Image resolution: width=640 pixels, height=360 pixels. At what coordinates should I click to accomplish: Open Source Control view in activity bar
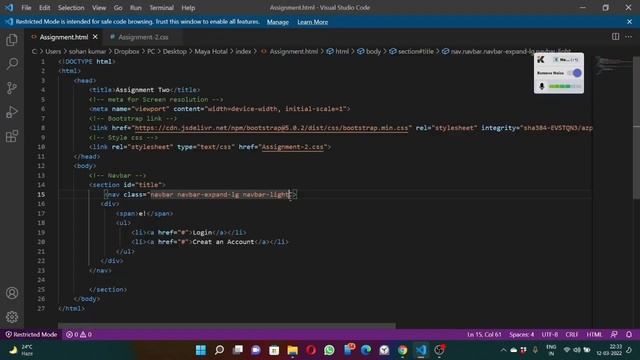[12, 88]
